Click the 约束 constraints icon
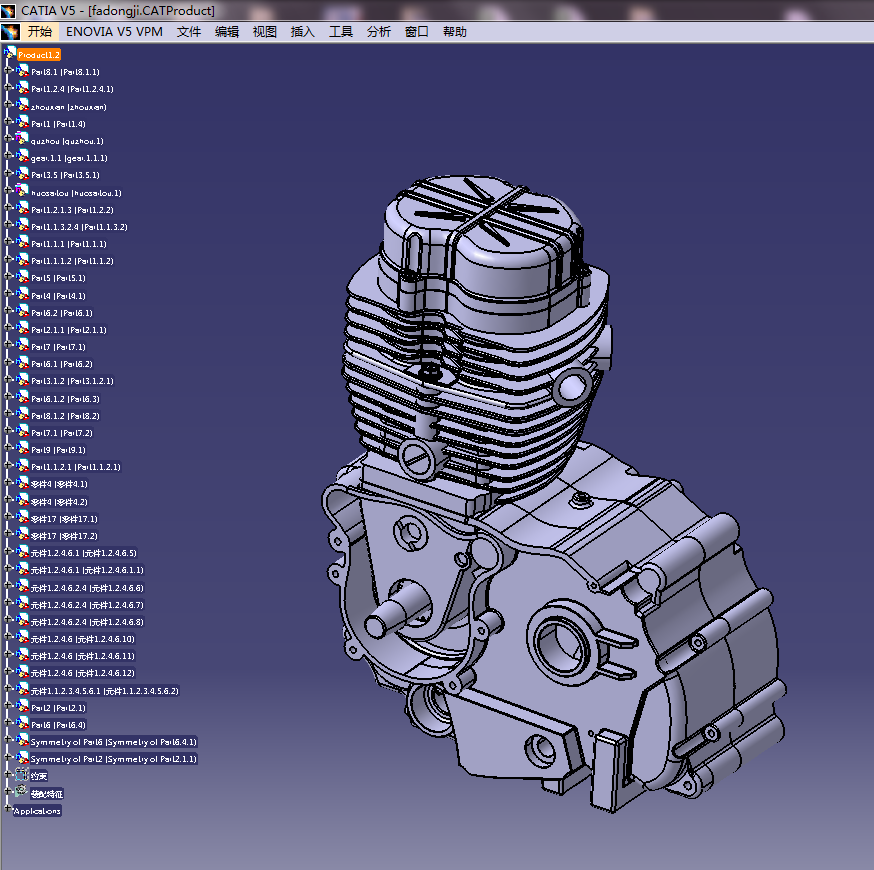Image resolution: width=874 pixels, height=870 pixels. 21,774
